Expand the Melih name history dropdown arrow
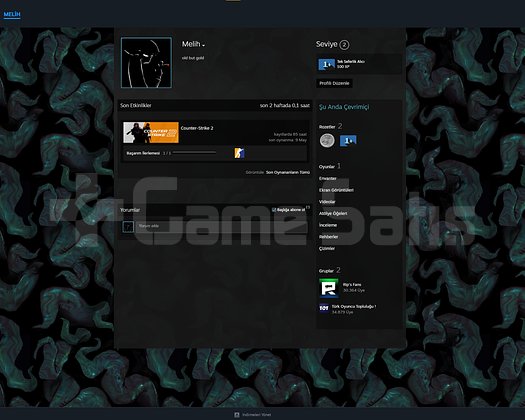This screenshot has width=525, height=420. click(204, 45)
